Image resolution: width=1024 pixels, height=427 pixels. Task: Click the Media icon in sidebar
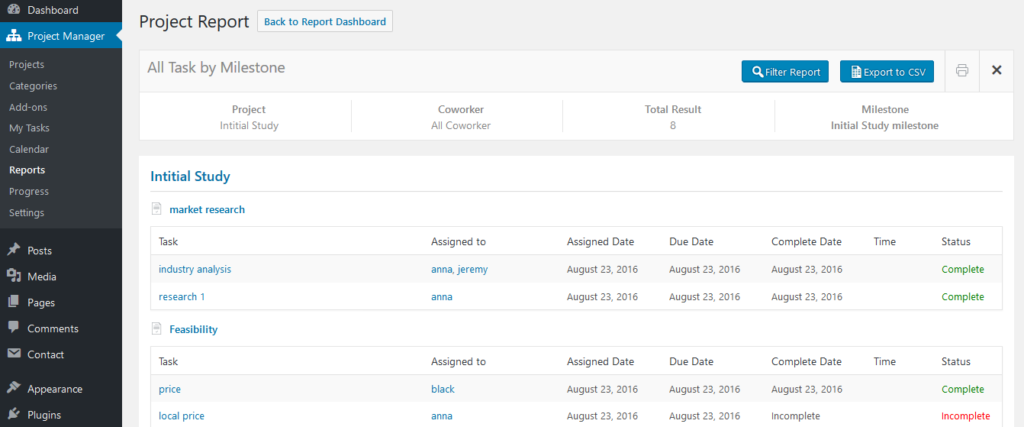point(13,276)
